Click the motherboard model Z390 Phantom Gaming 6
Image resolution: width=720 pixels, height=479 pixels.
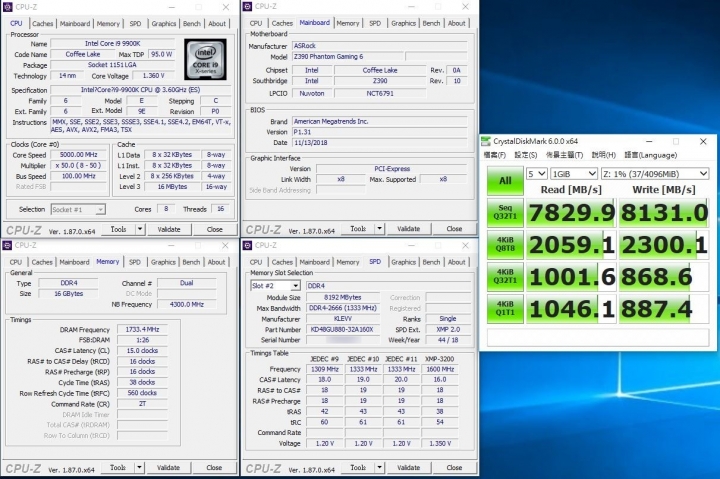point(348,56)
